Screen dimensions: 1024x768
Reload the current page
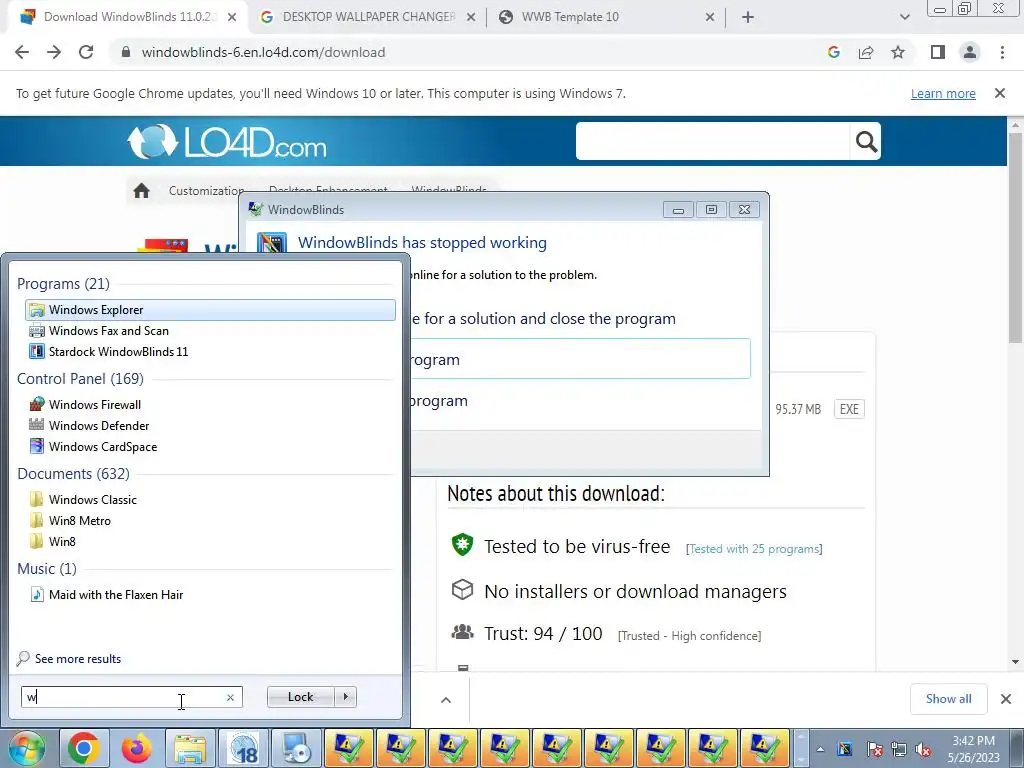coord(86,52)
